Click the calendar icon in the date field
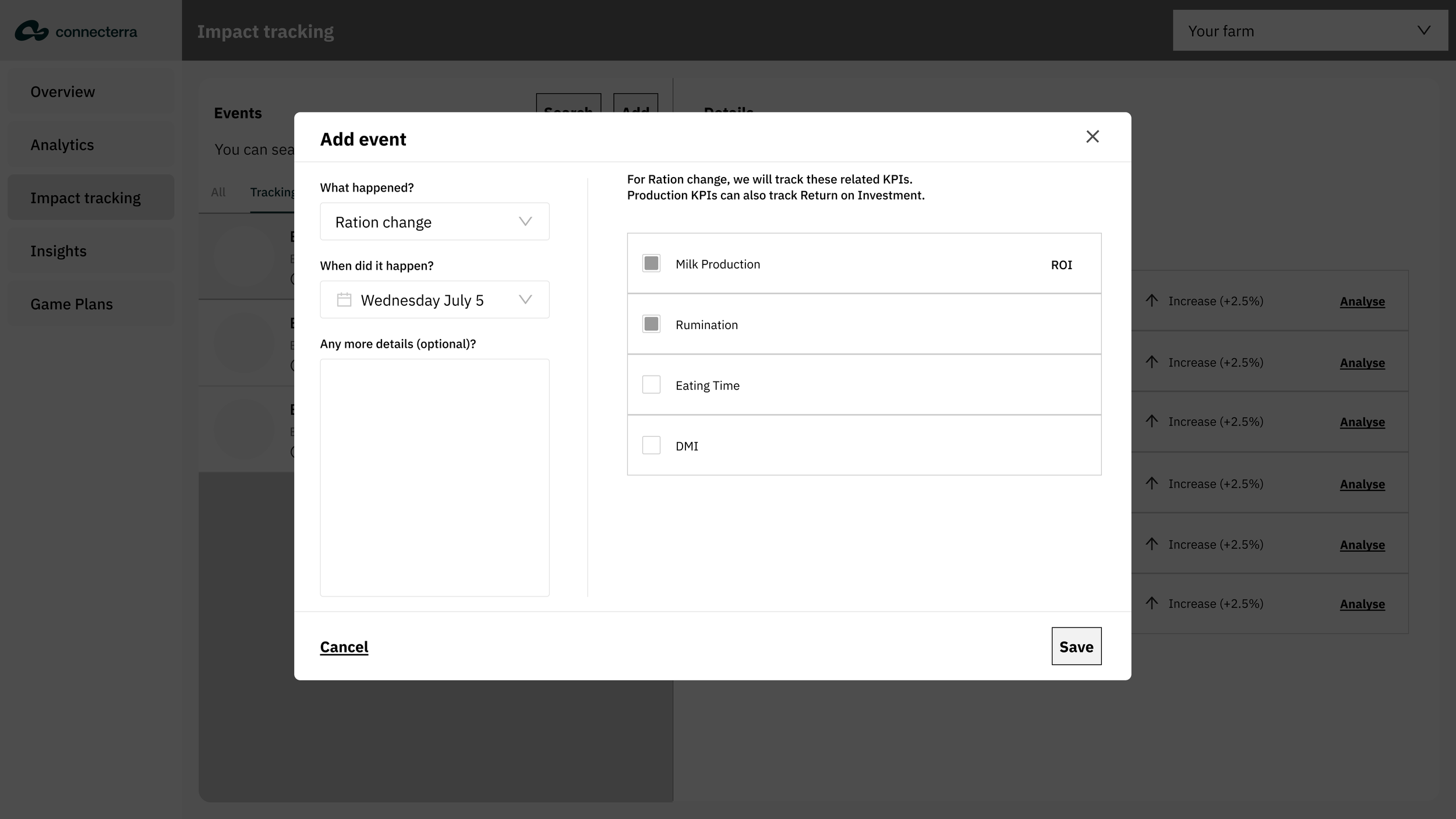Viewport: 1456px width, 819px height. (x=344, y=300)
